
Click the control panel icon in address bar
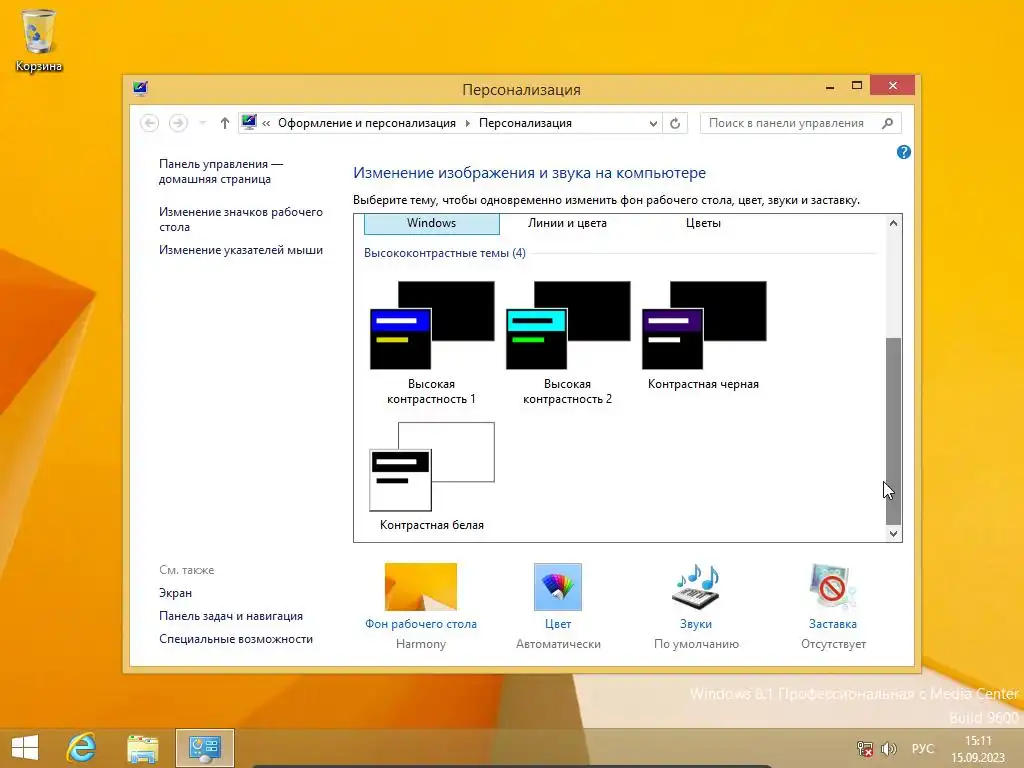tap(249, 122)
